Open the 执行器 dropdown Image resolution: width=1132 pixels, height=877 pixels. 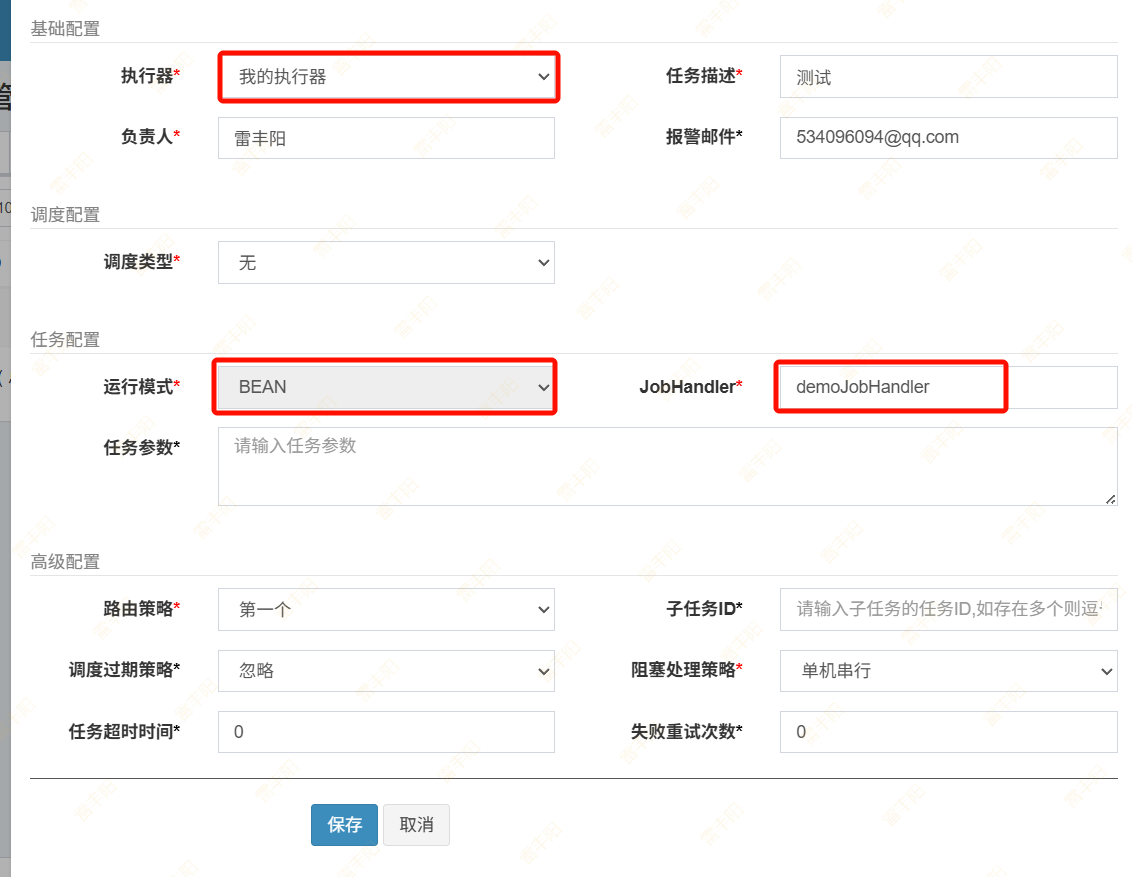(x=386, y=77)
